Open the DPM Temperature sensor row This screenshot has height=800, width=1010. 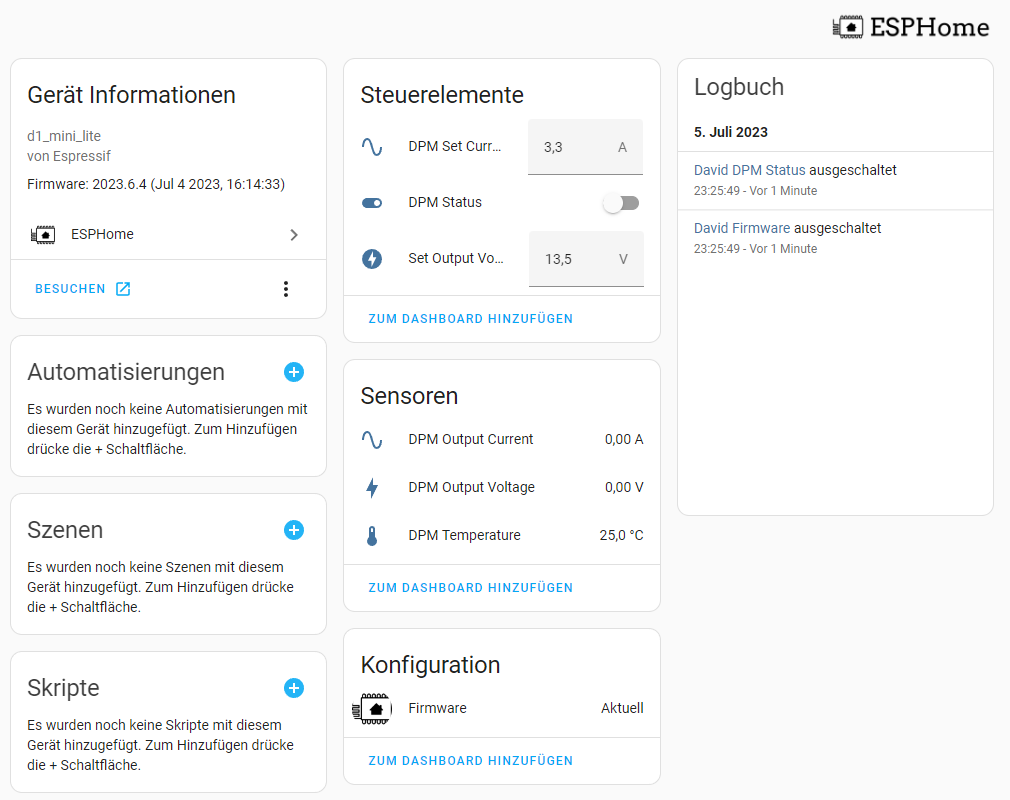pyautogui.click(x=502, y=535)
